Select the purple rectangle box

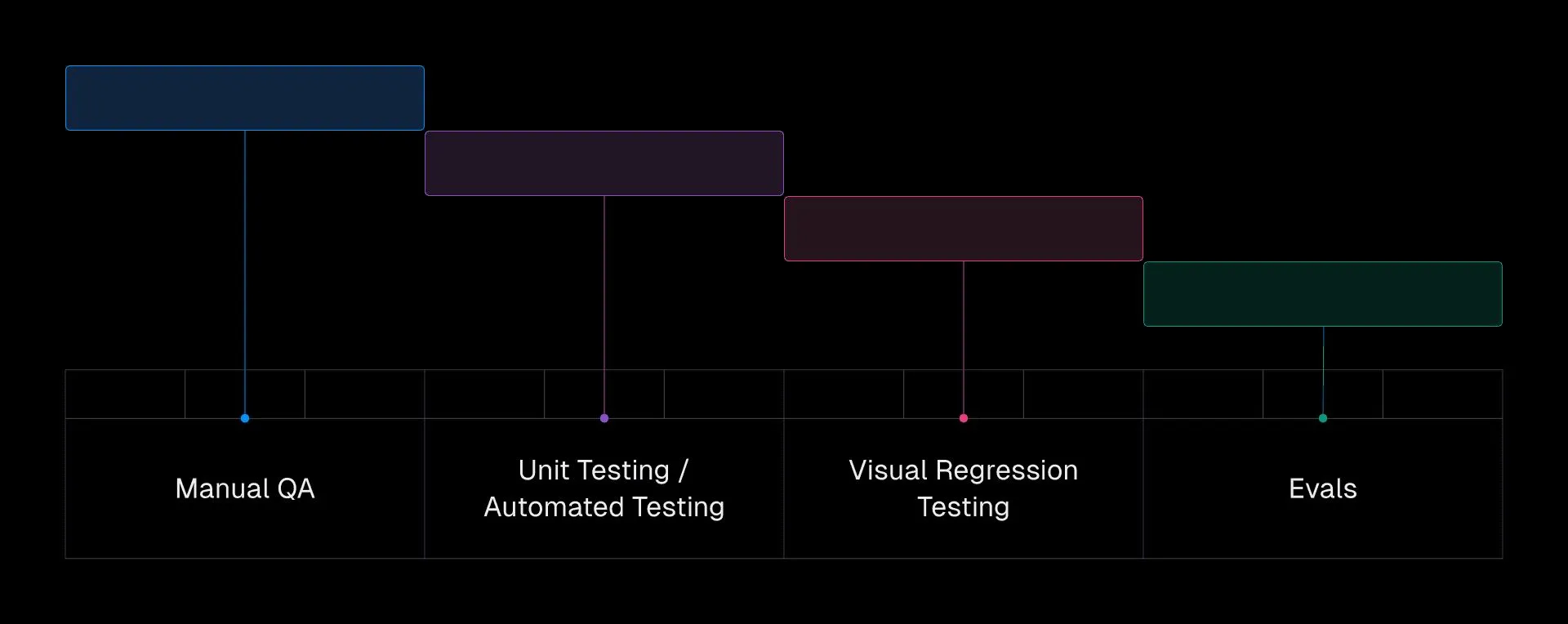coord(604,163)
